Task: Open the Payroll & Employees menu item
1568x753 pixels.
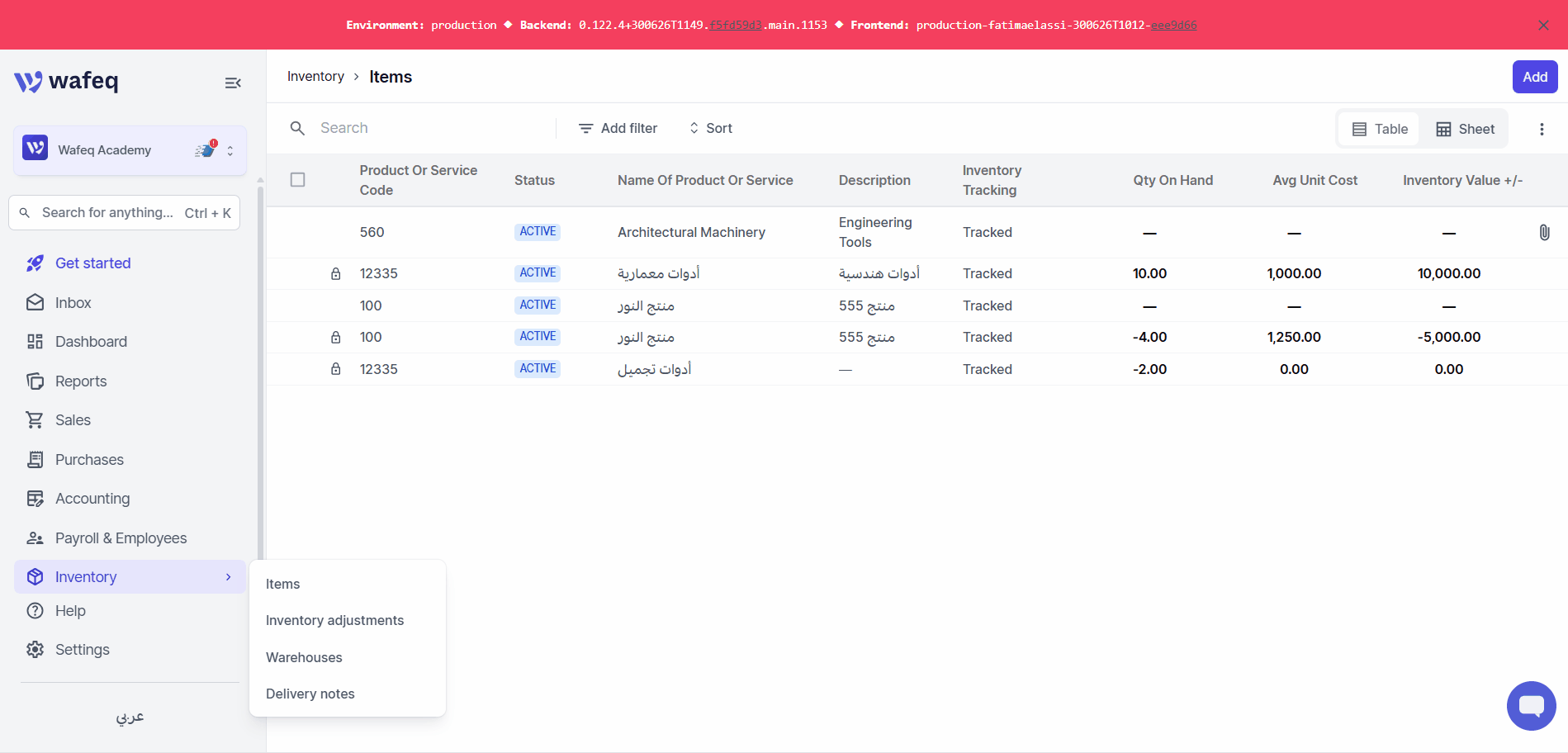Action: coord(130,538)
